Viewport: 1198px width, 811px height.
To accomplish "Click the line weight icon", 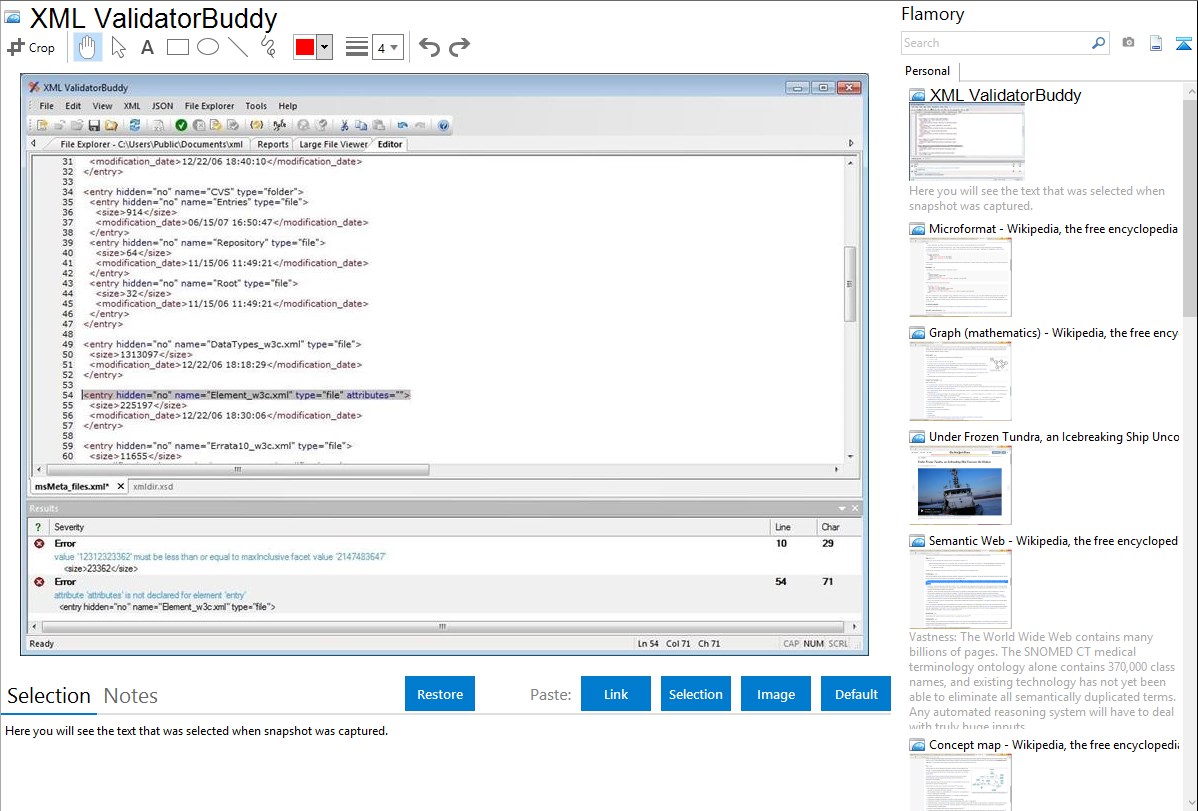I will pos(357,47).
